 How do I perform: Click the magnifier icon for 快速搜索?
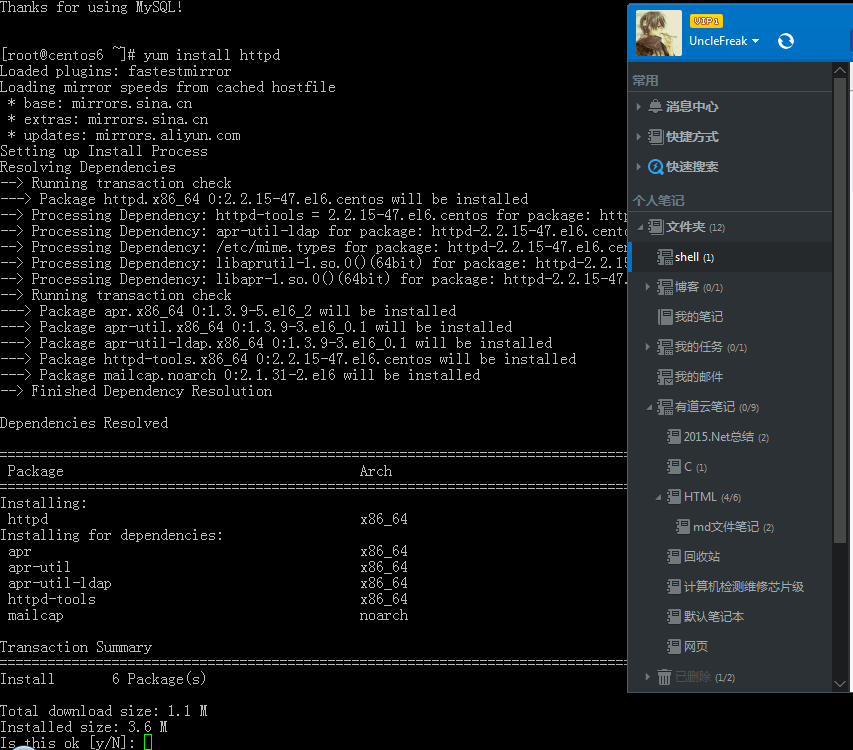click(x=655, y=166)
